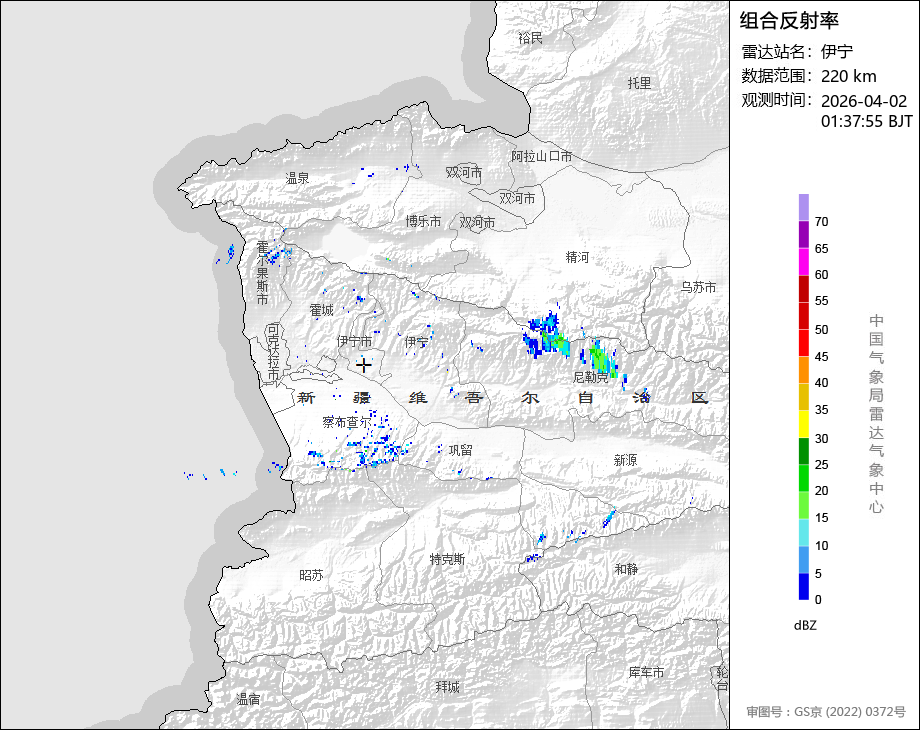The width and height of the screenshot is (920, 730).
Task: Click the 博乐市 city label
Action: 423,221
